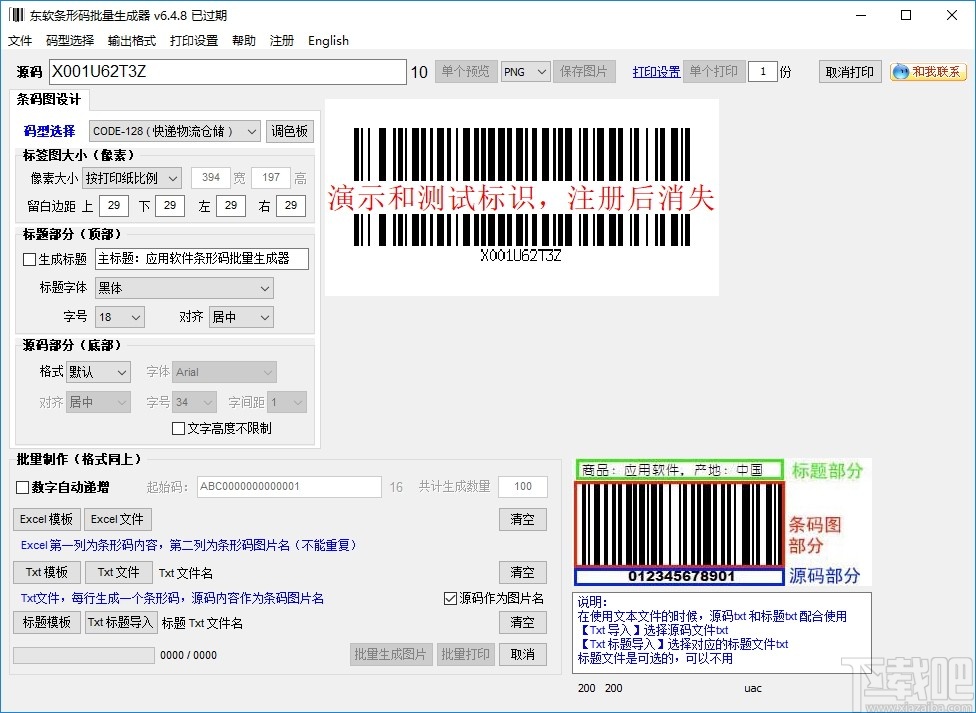Open 打印设置 via the blue link

[x=656, y=71]
